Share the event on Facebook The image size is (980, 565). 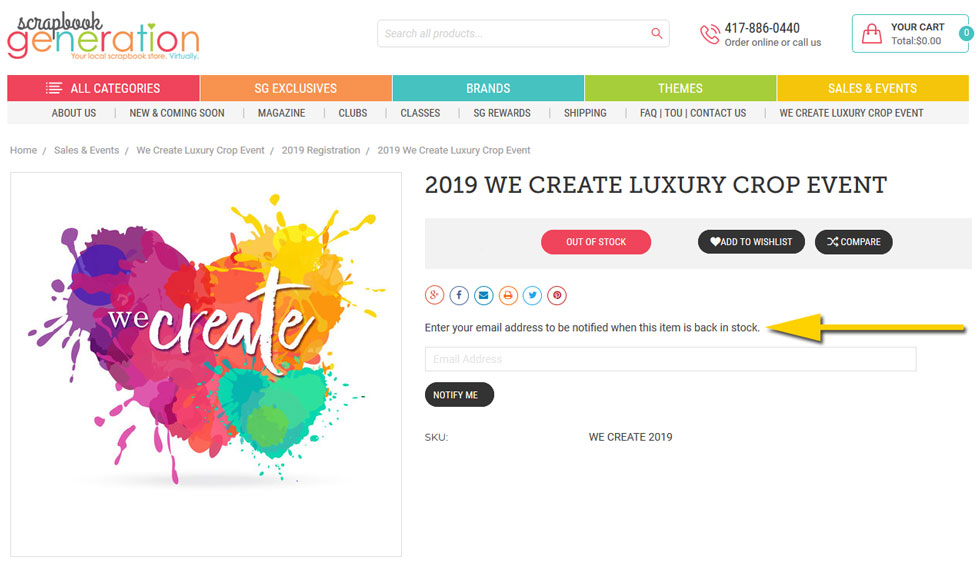pos(459,295)
